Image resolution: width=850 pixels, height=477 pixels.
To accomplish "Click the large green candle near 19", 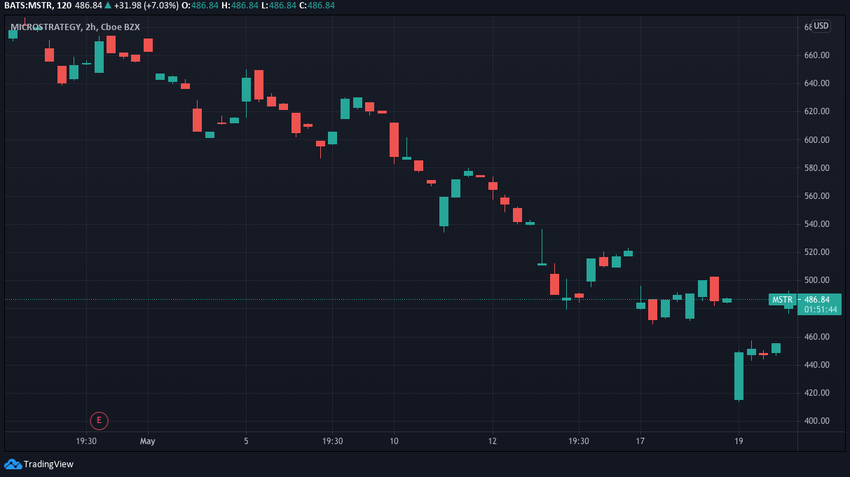I will coord(738,376).
